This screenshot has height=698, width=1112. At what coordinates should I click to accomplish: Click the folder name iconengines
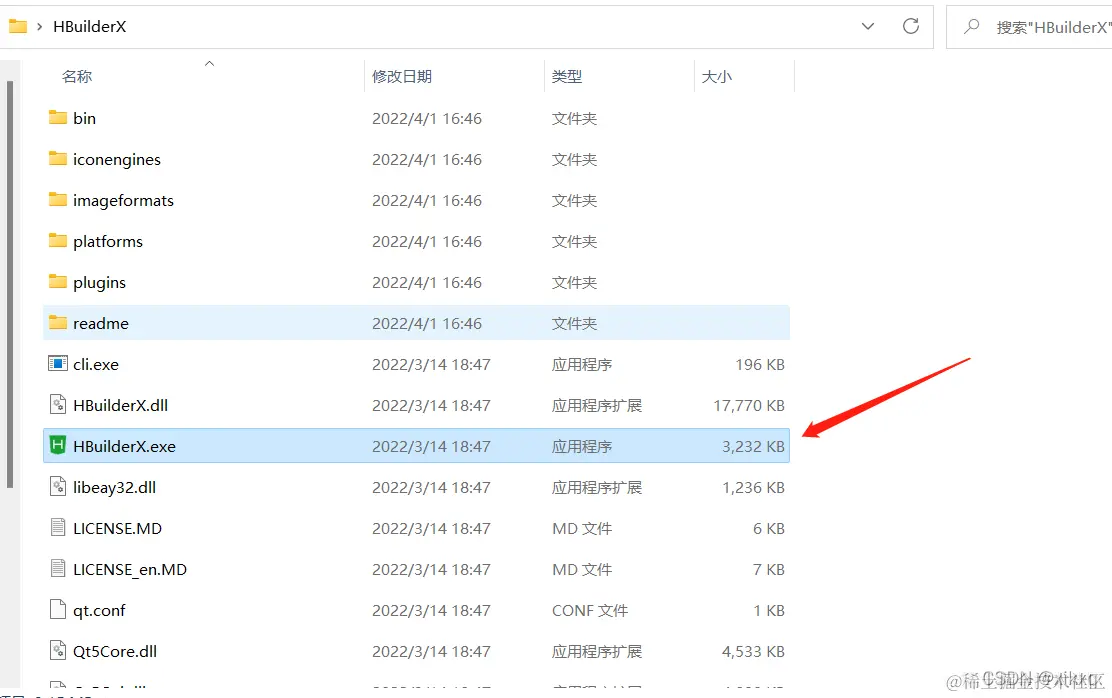(117, 160)
